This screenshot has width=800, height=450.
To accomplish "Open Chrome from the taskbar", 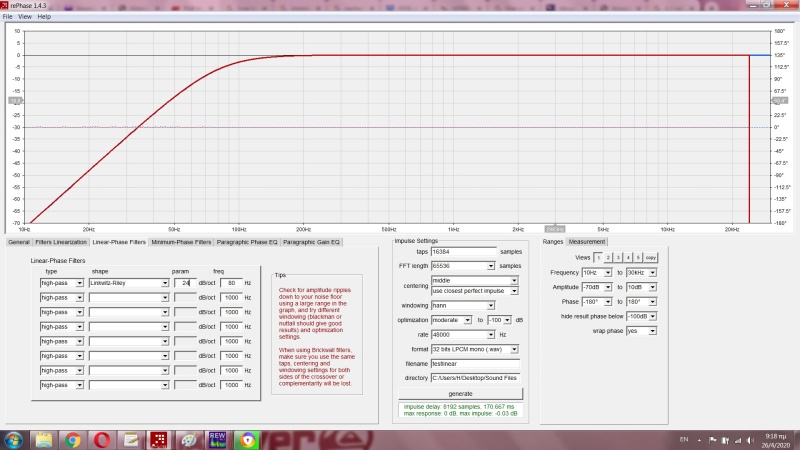I will 73,439.
